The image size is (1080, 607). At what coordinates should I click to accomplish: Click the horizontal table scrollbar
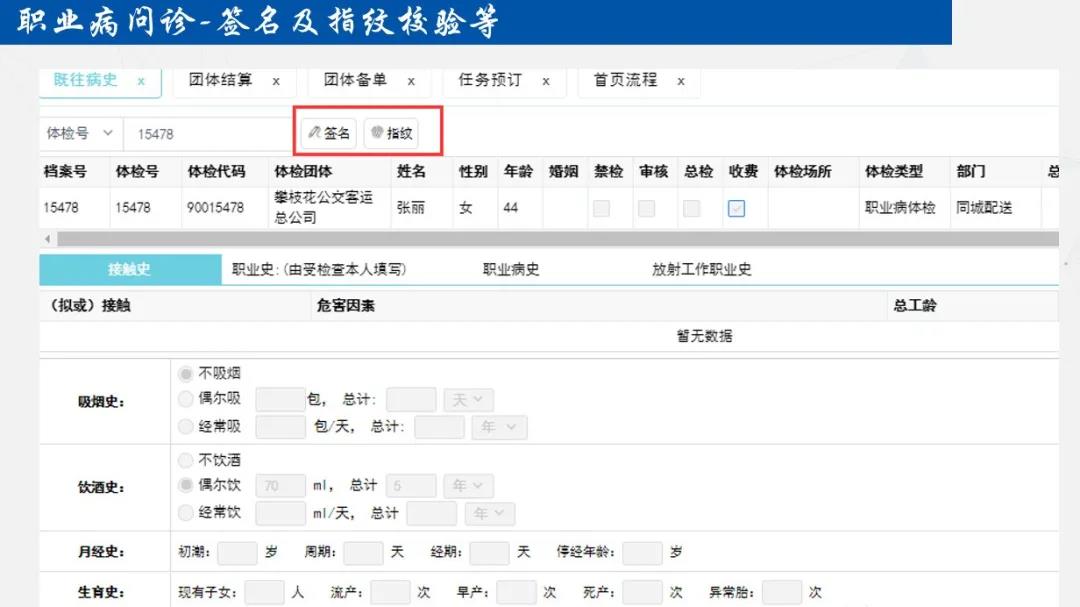click(558, 239)
